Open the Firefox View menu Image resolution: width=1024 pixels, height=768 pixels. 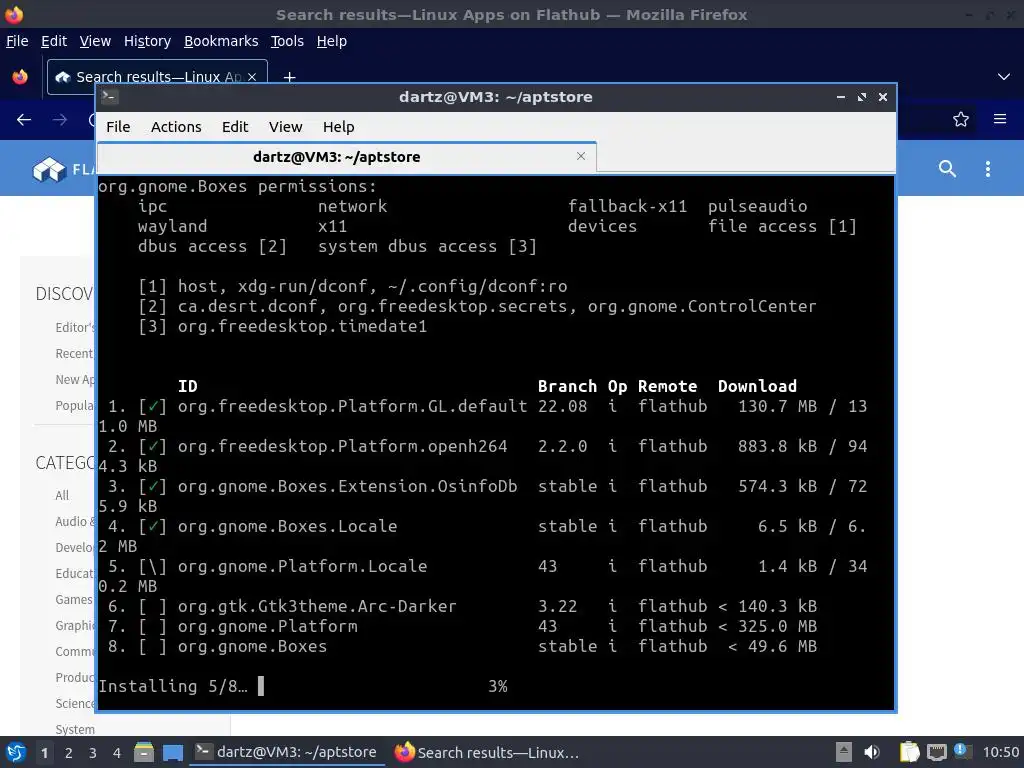(95, 41)
